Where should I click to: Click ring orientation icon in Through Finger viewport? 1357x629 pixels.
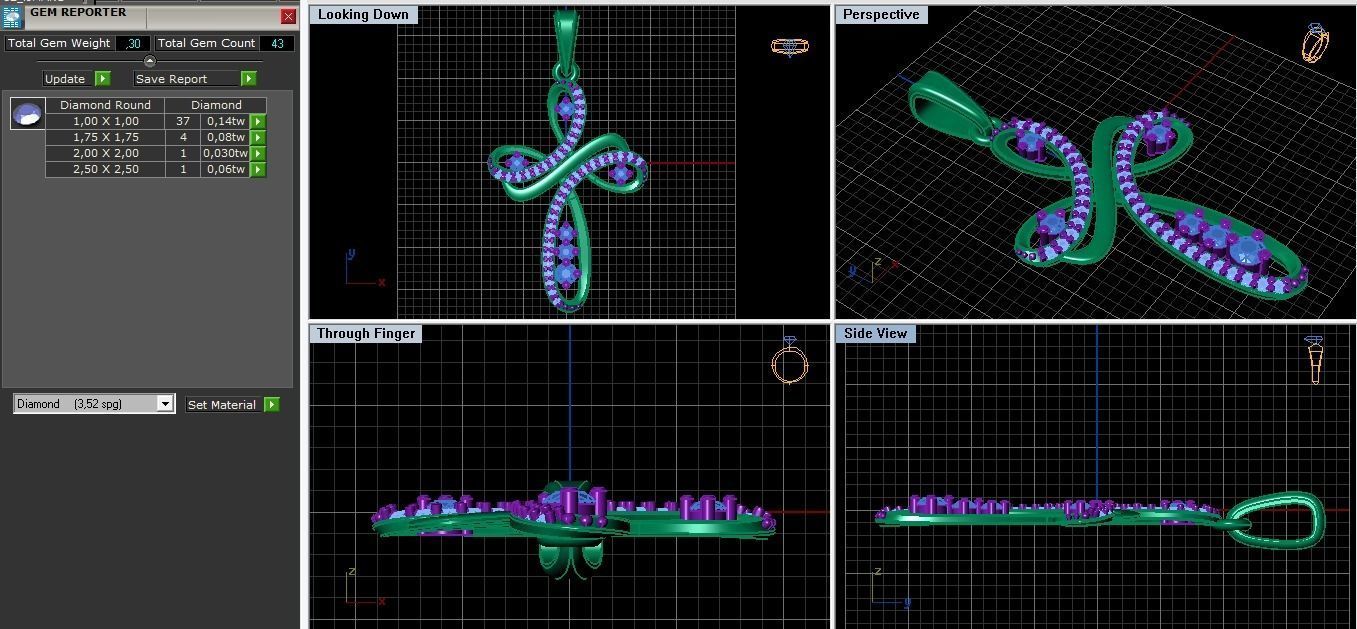[789, 361]
